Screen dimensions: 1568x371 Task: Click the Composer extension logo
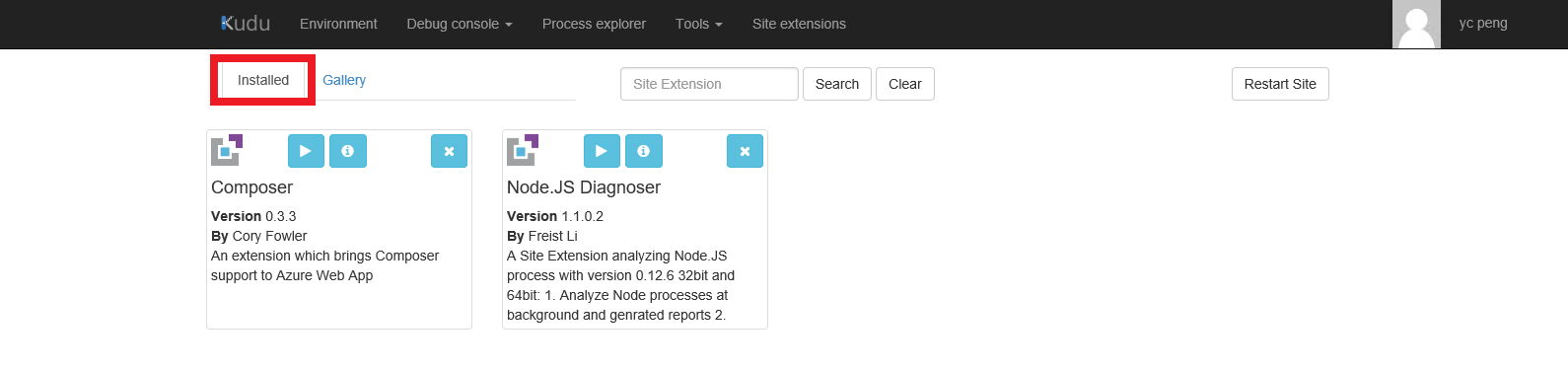click(x=227, y=150)
